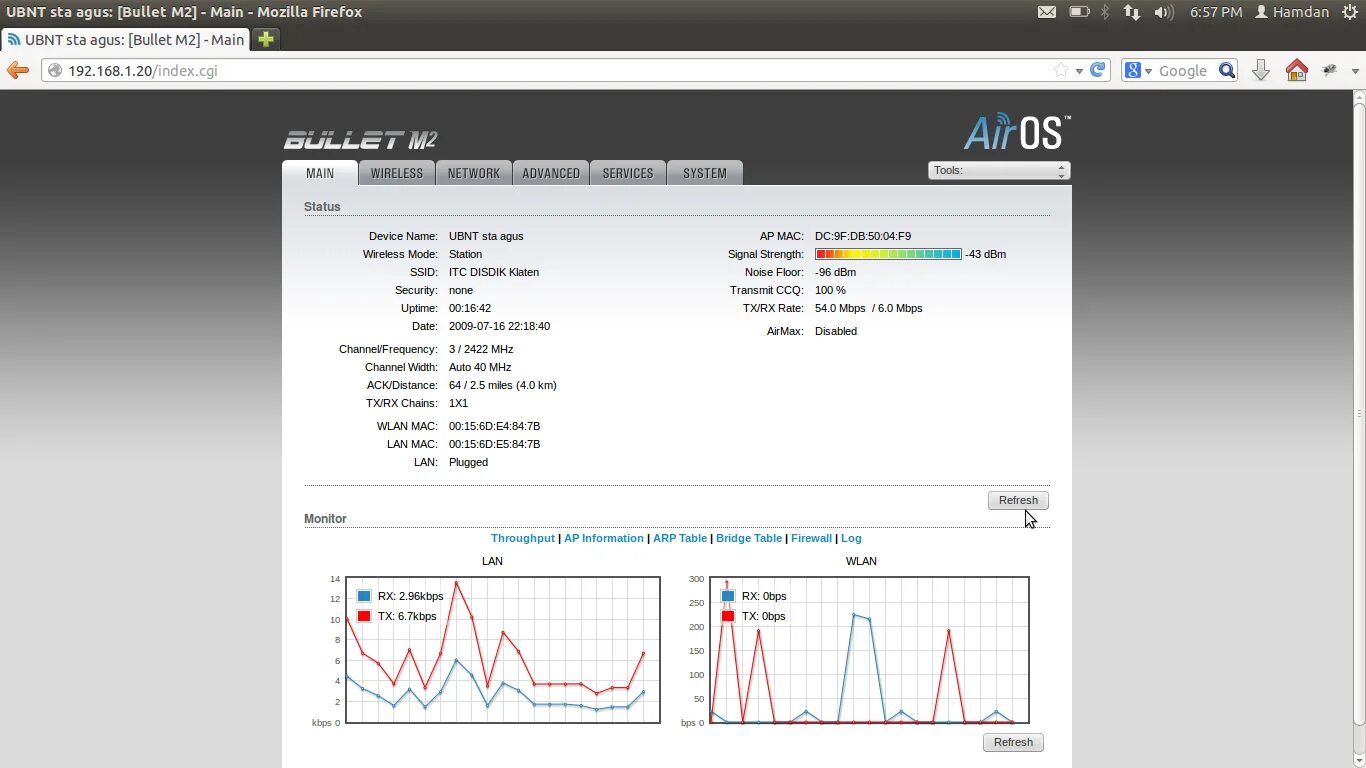Click the WLAN TX red legend swatch

[x=728, y=616]
